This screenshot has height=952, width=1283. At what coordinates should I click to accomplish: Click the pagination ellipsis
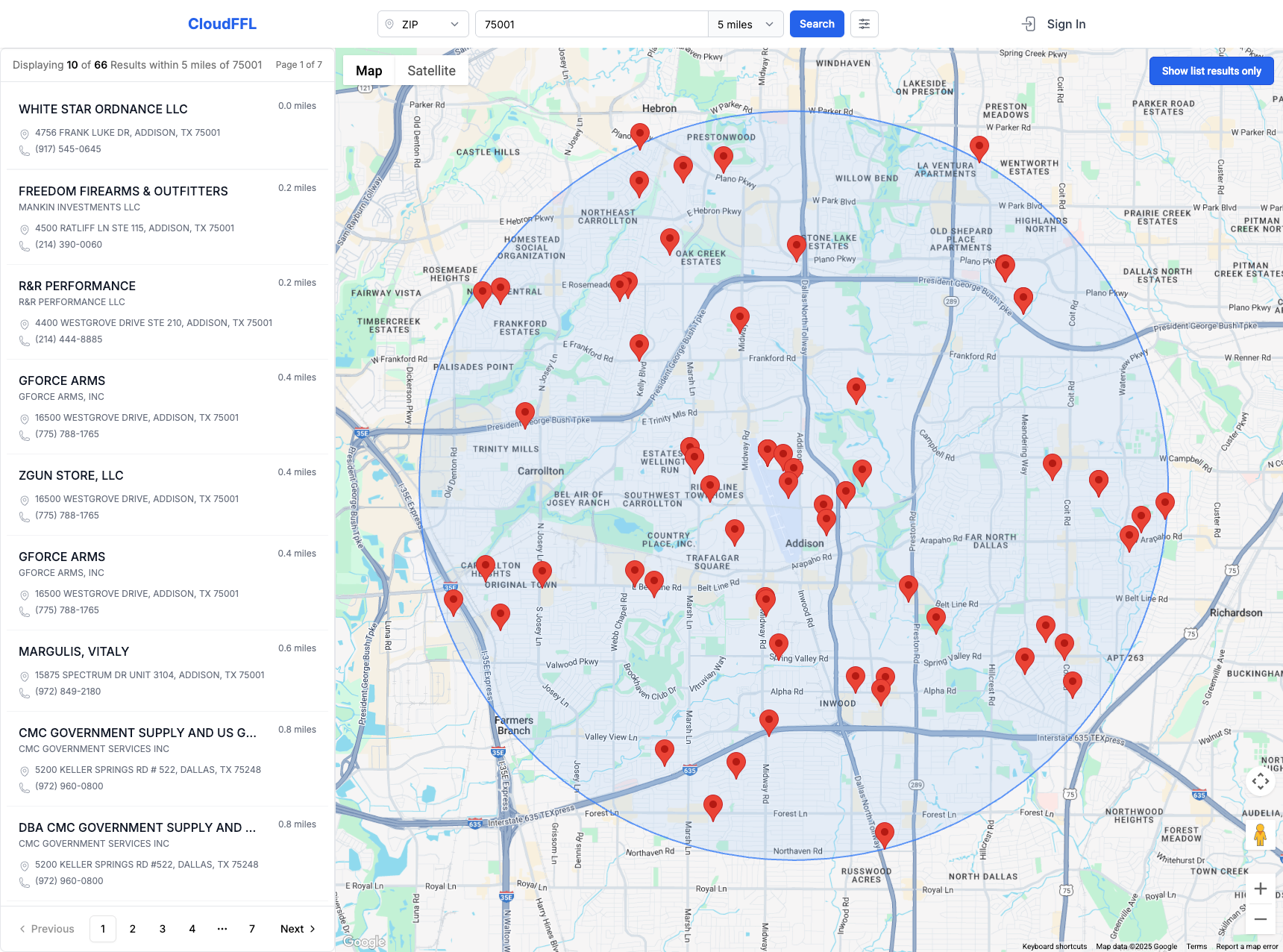(x=222, y=929)
